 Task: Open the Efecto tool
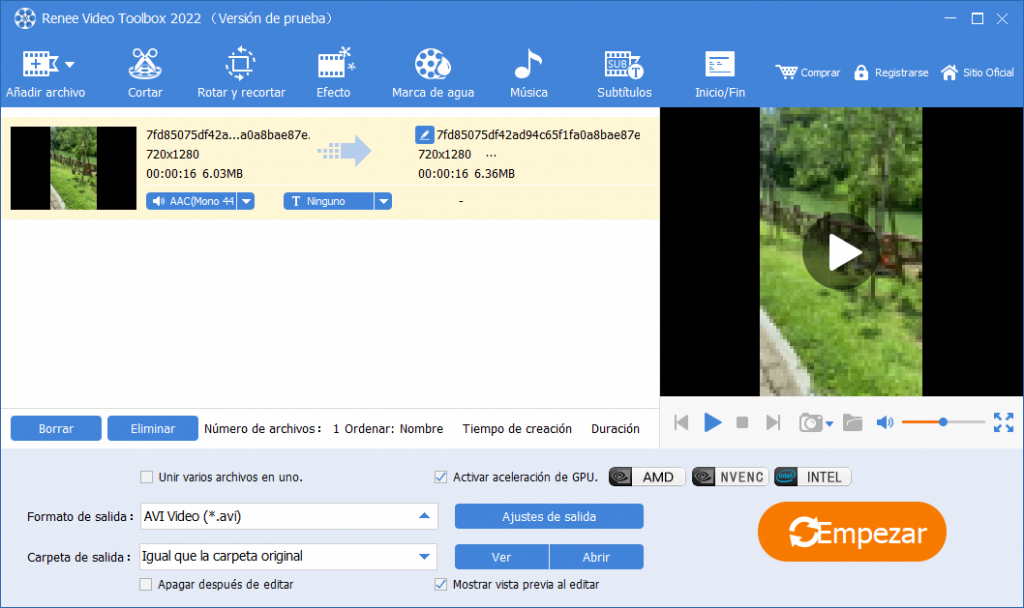point(333,70)
